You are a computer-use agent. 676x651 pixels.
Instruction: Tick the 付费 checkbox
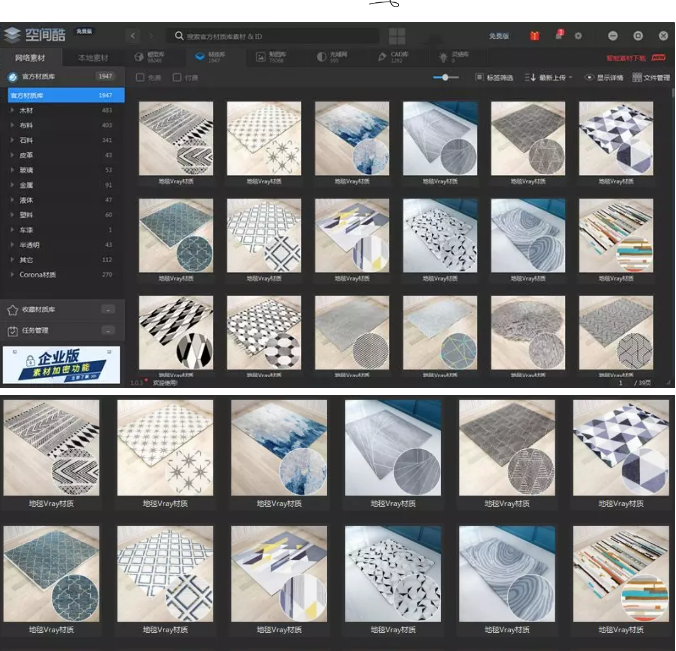177,78
